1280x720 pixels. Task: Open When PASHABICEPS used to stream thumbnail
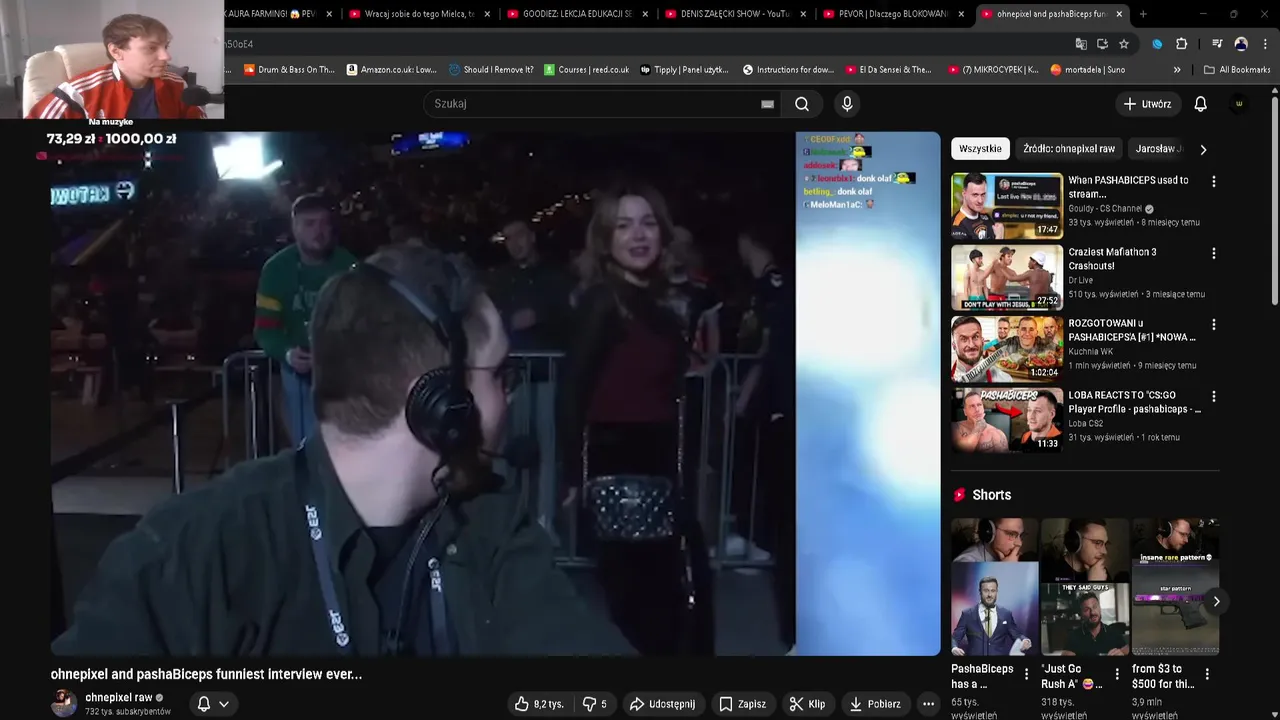1007,206
